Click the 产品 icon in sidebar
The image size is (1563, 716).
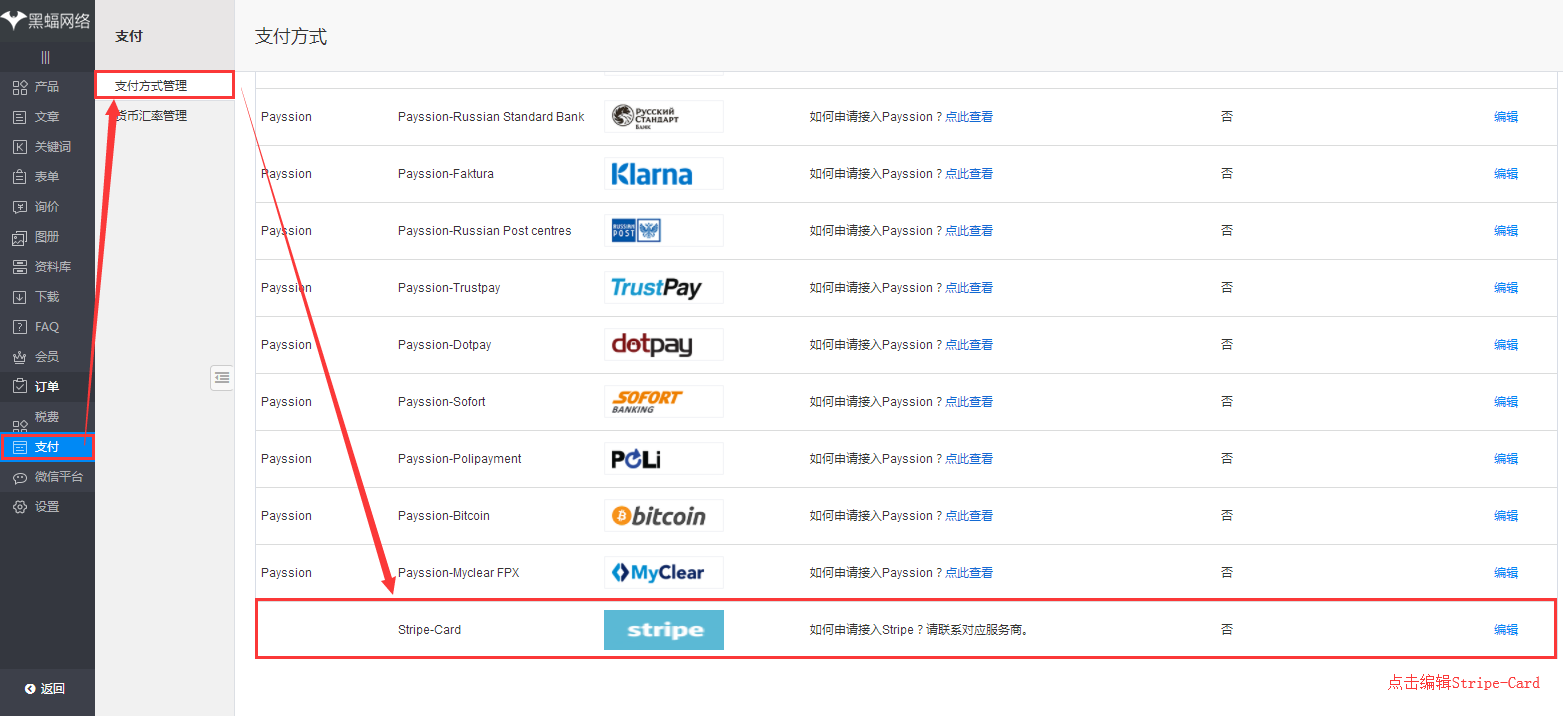click(20, 87)
